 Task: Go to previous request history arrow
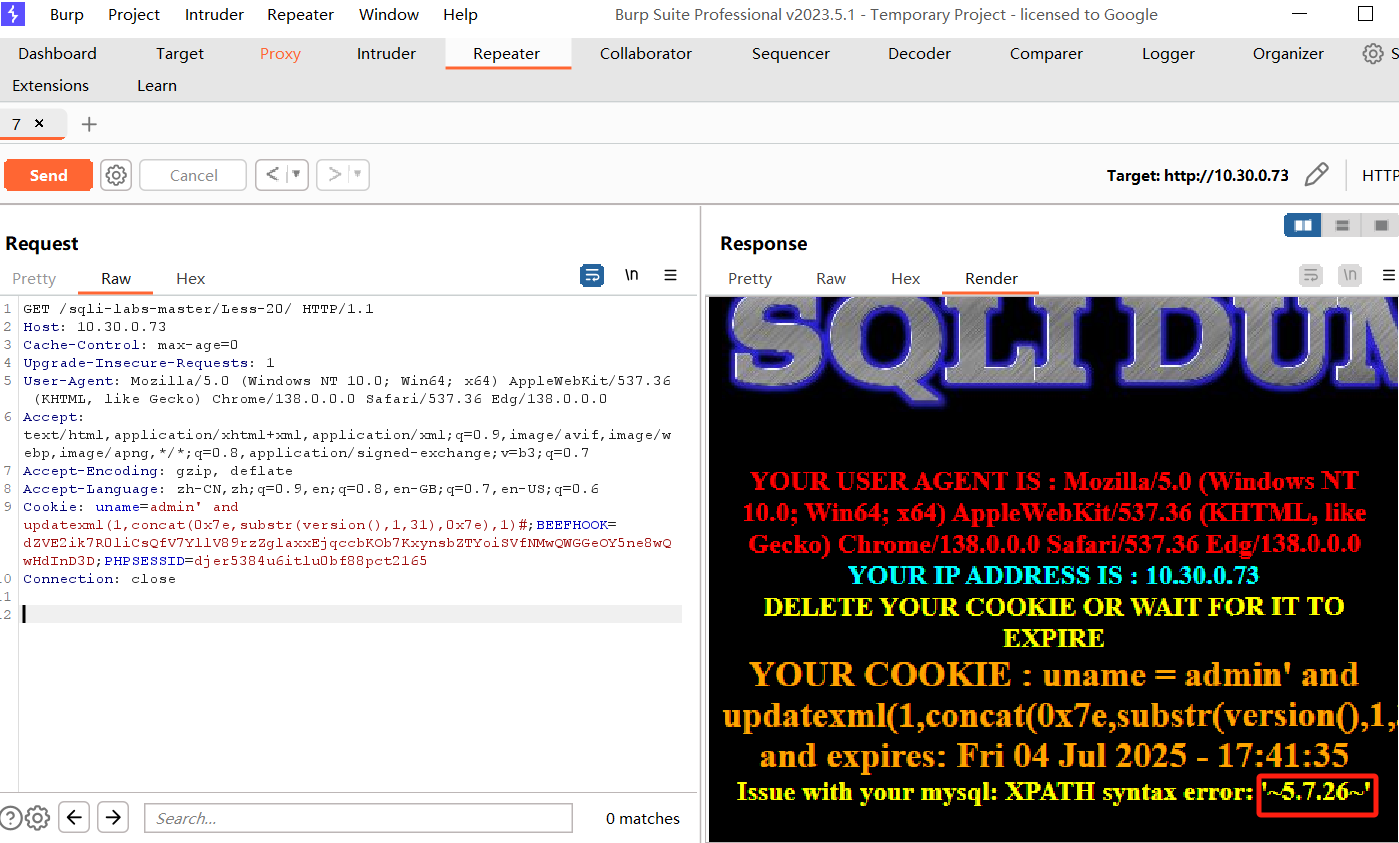click(272, 175)
